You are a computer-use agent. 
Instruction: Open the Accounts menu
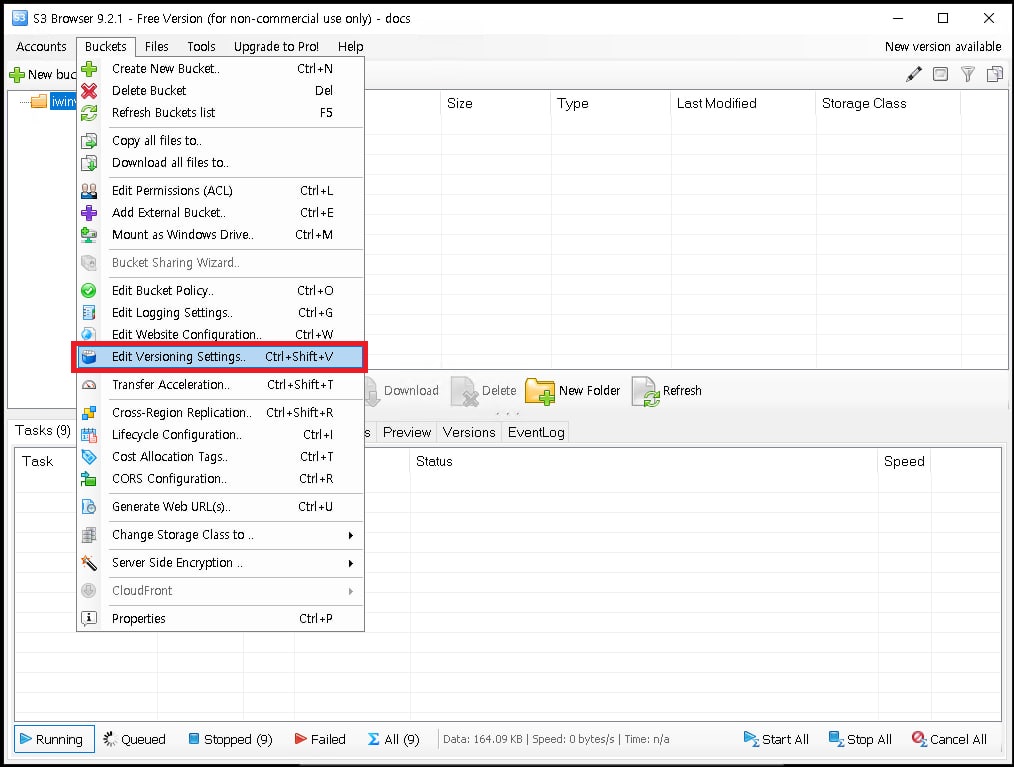coord(41,47)
